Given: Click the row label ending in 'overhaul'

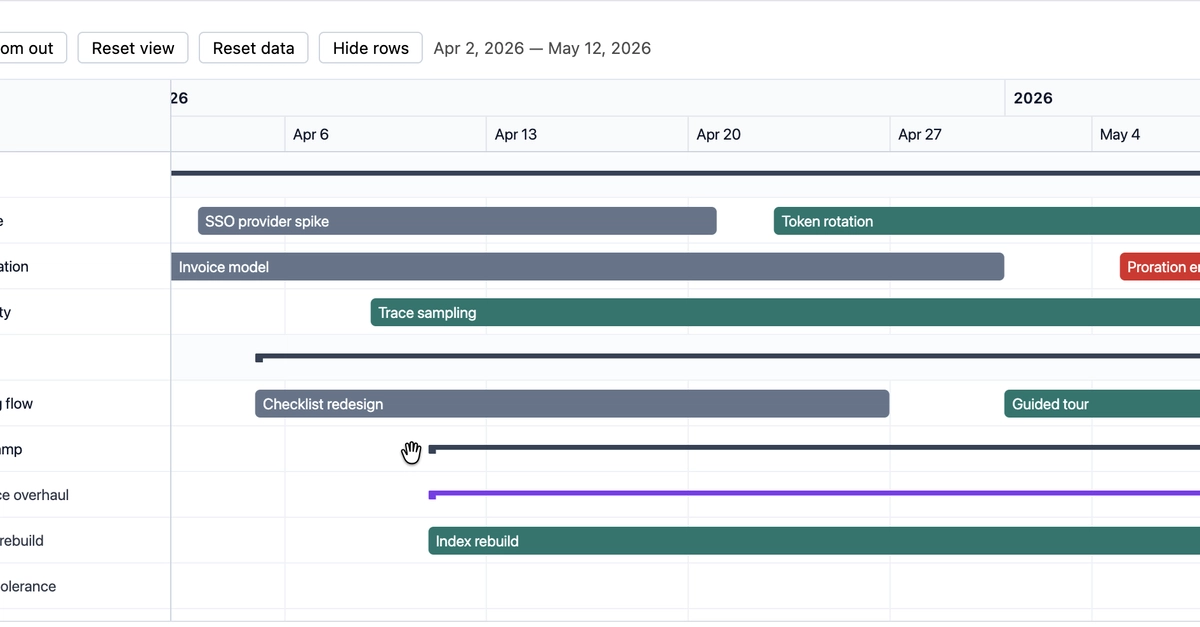Looking at the screenshot, I should click(x=34, y=495).
